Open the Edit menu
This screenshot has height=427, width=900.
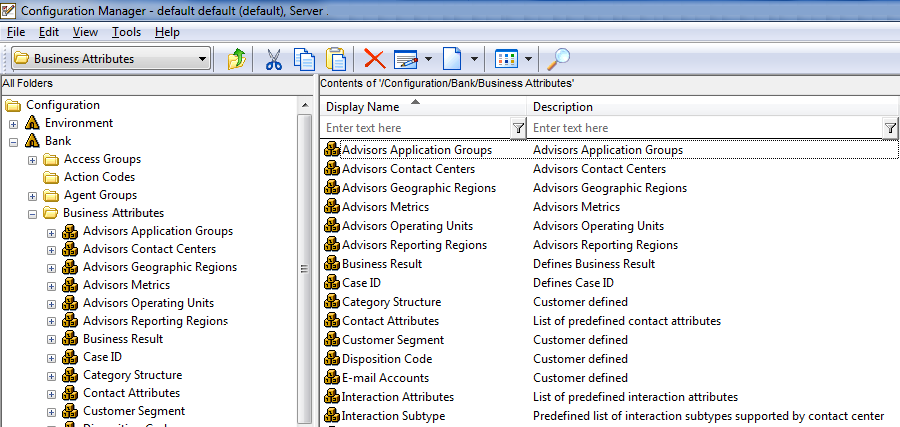point(49,32)
